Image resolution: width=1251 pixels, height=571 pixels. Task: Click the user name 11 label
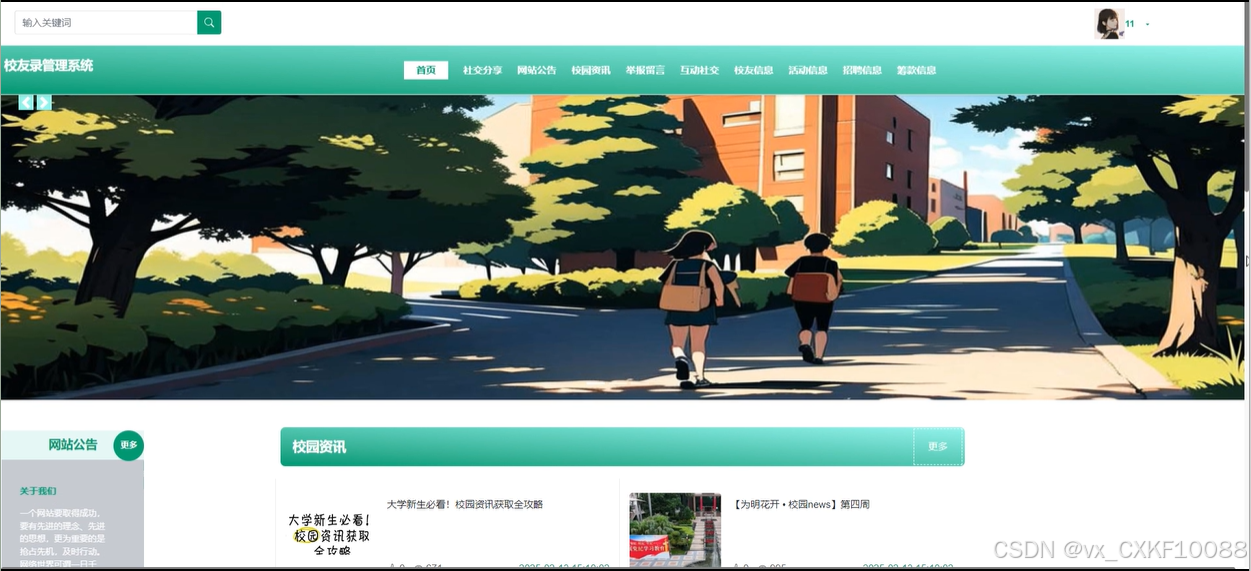click(1130, 24)
